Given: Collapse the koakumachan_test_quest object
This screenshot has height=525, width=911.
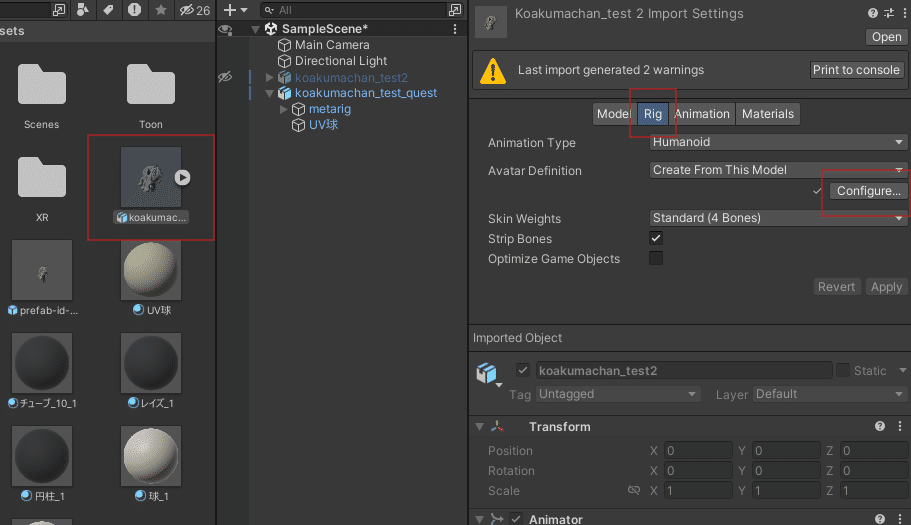Looking at the screenshot, I should (269, 93).
